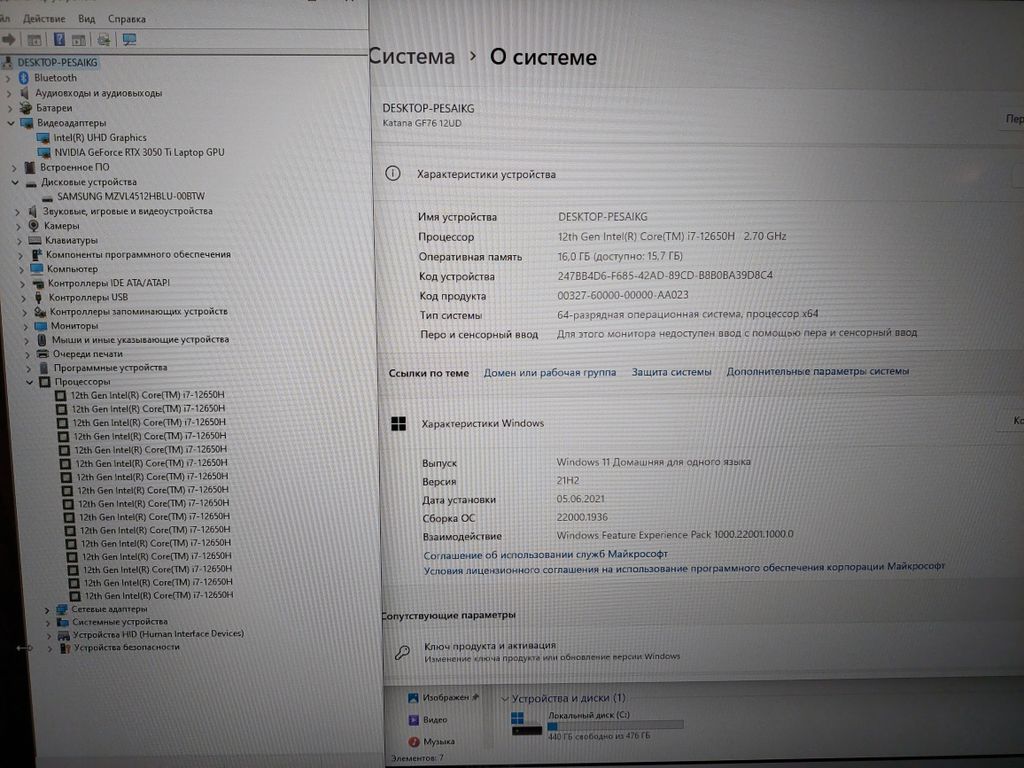Image resolution: width=1024 pixels, height=768 pixels.
Task: Collapse the Процессоры tree node
Action: (x=30, y=382)
